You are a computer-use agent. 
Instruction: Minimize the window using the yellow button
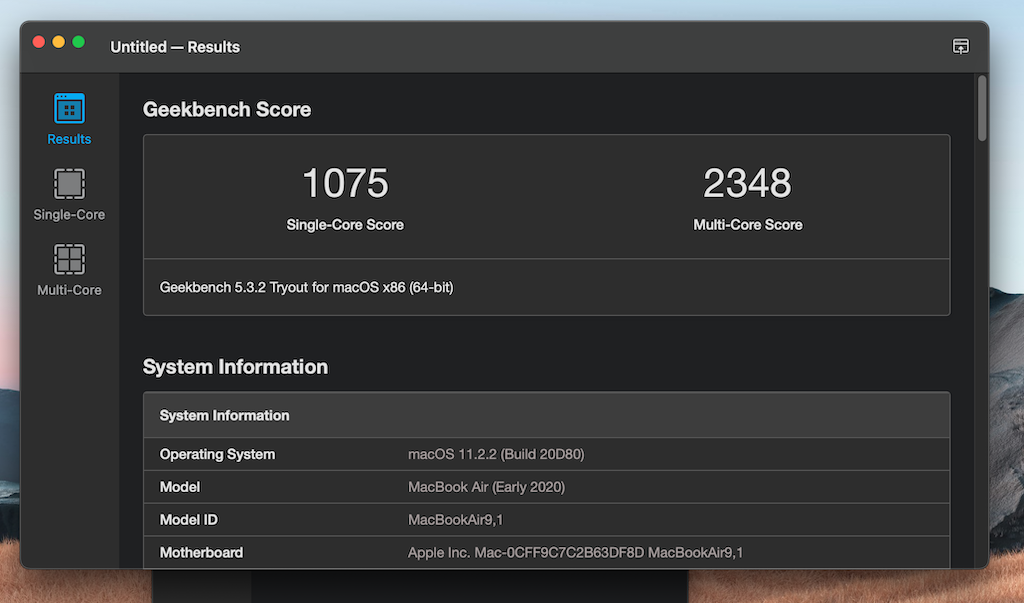point(59,42)
